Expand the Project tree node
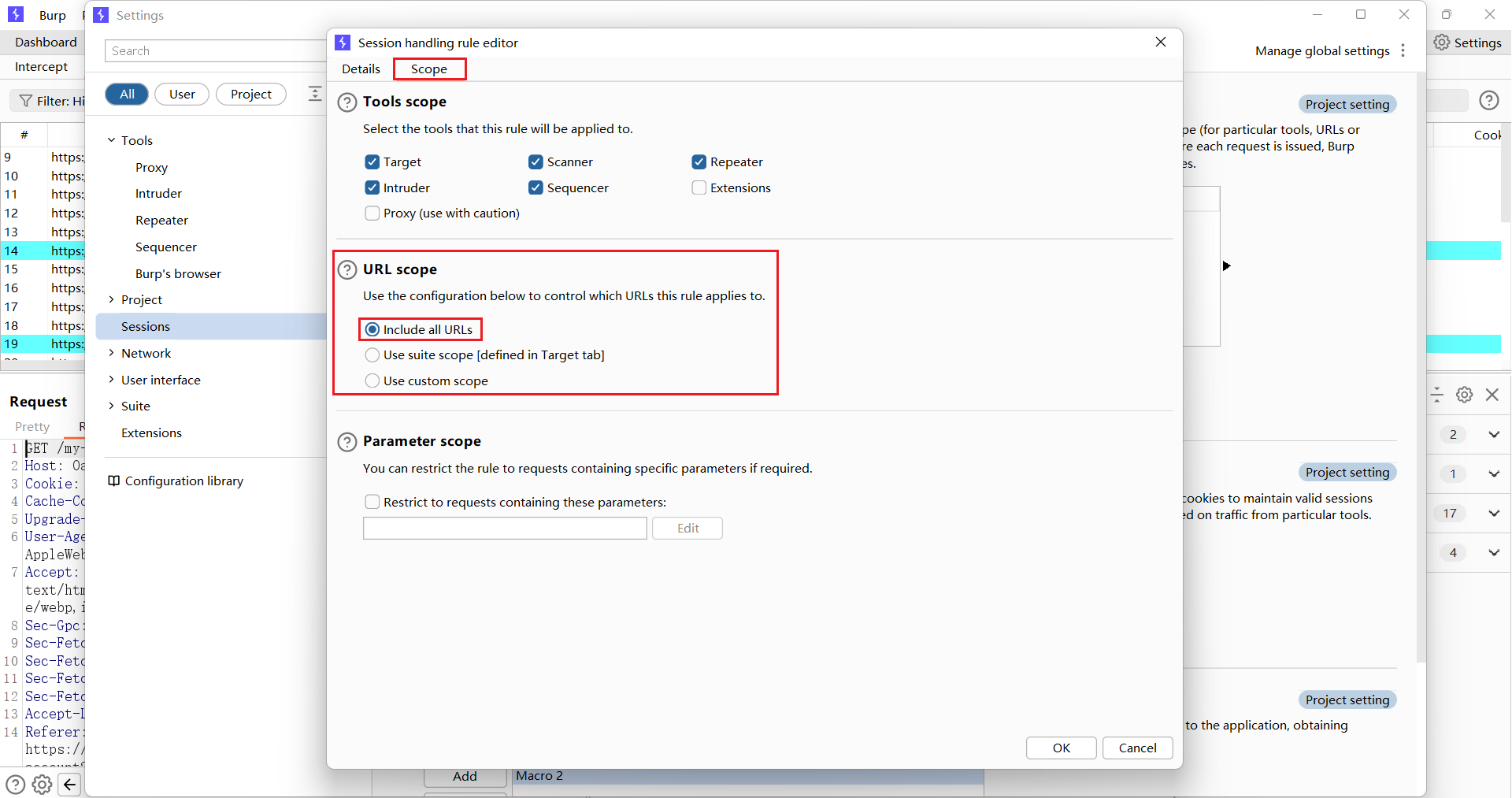This screenshot has height=798, width=1512. point(111,299)
